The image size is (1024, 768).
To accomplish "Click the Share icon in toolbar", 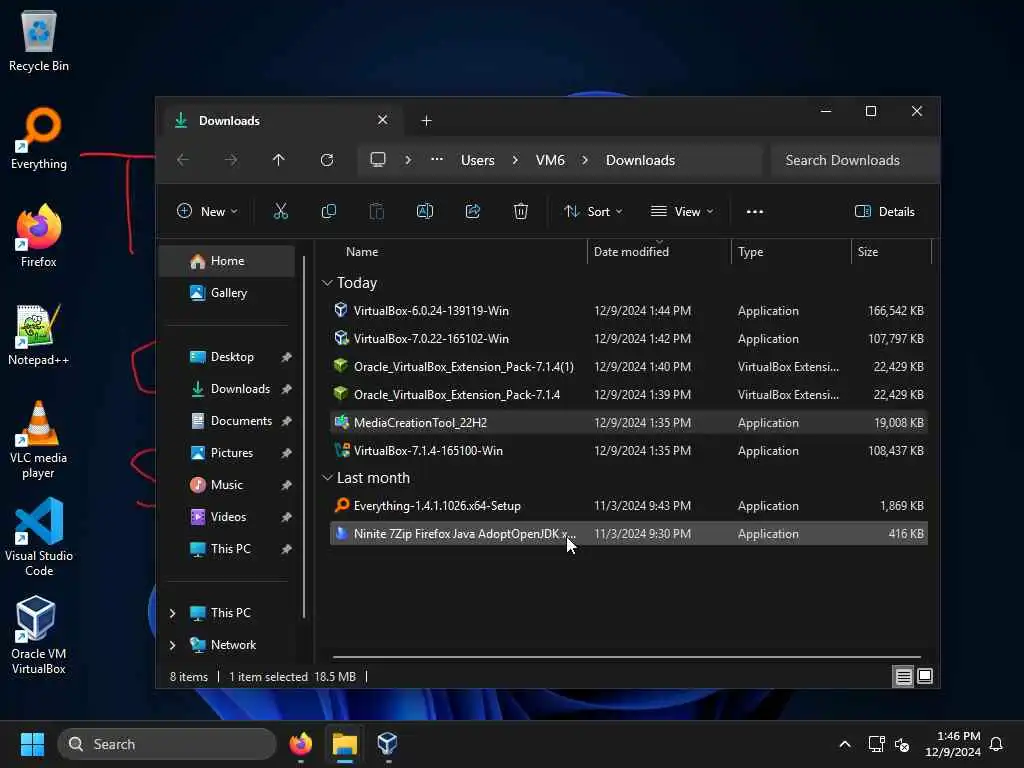I will pos(473,212).
